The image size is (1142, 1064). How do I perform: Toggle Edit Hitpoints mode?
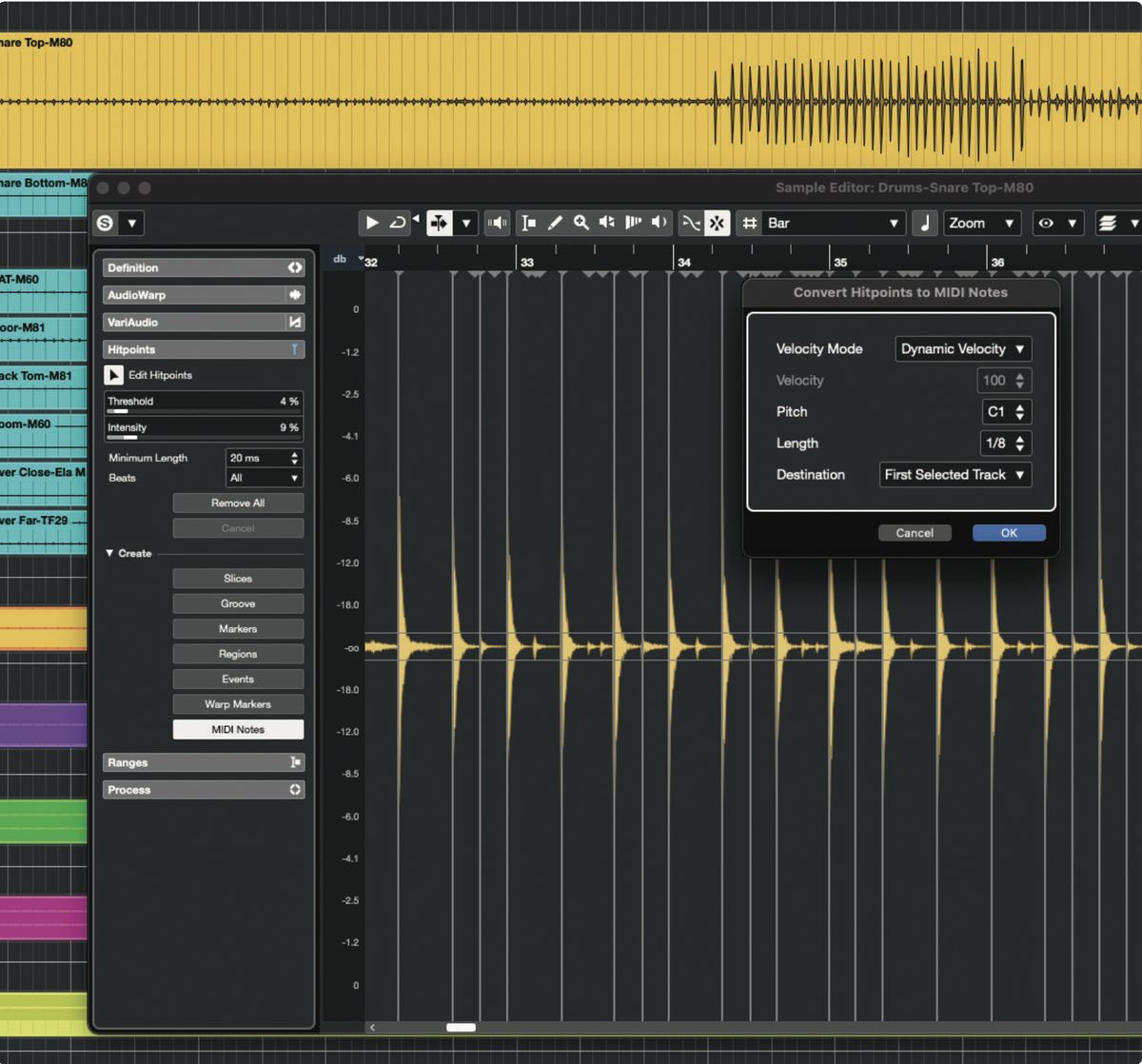point(113,374)
